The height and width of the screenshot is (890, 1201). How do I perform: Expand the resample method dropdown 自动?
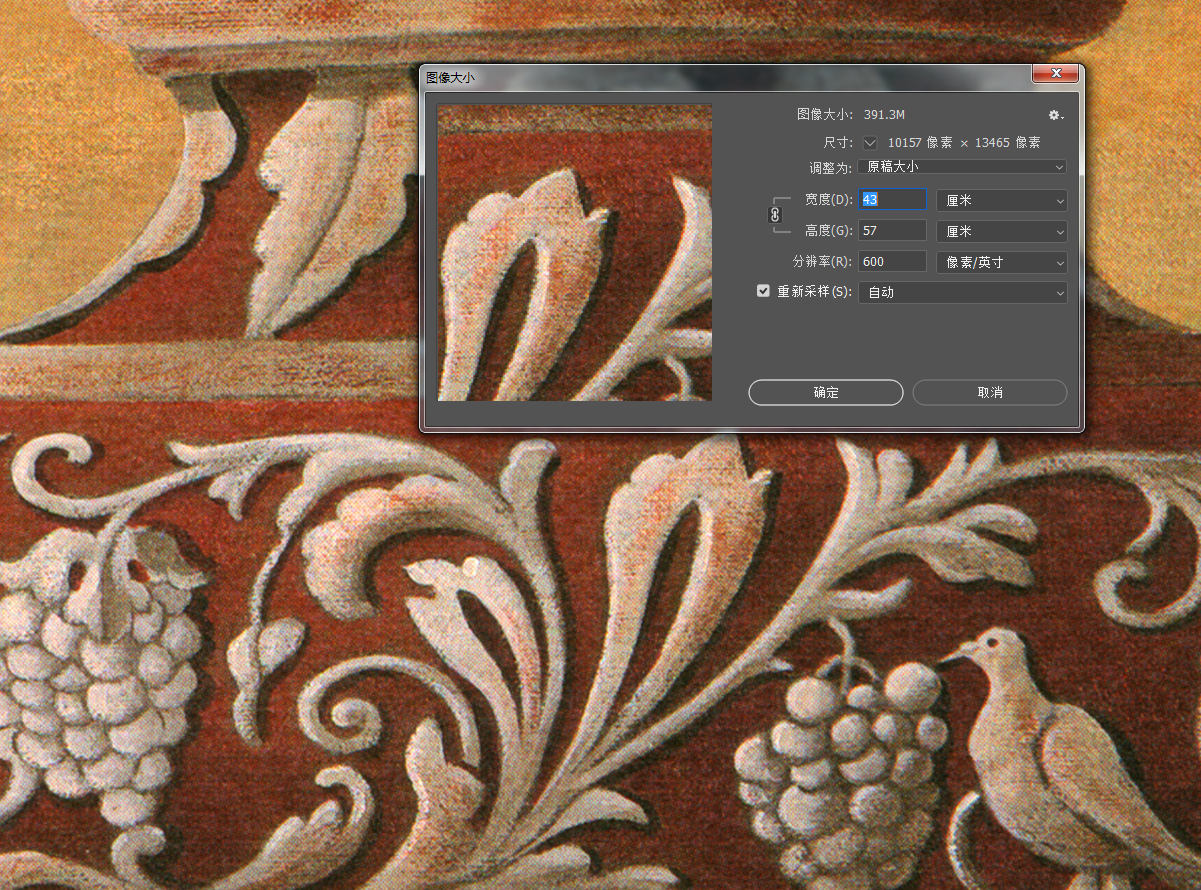(962, 292)
